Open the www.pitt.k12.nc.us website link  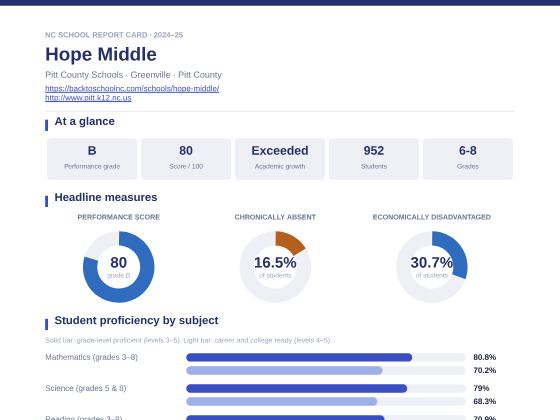[88, 98]
